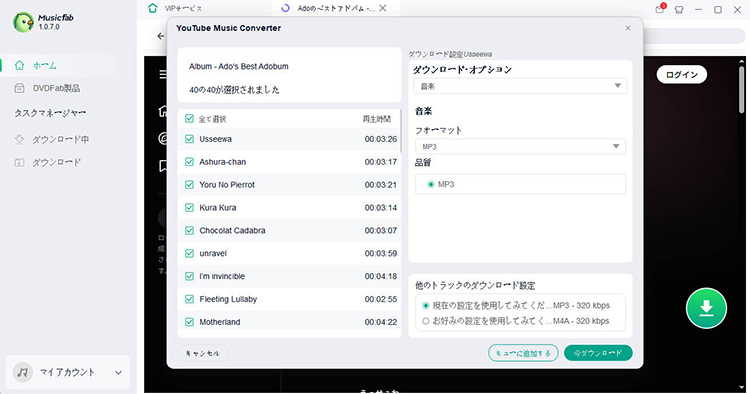Uncheck the Ashura-chan track checkbox
Viewport: 750px width, 394px height.
coord(189,162)
